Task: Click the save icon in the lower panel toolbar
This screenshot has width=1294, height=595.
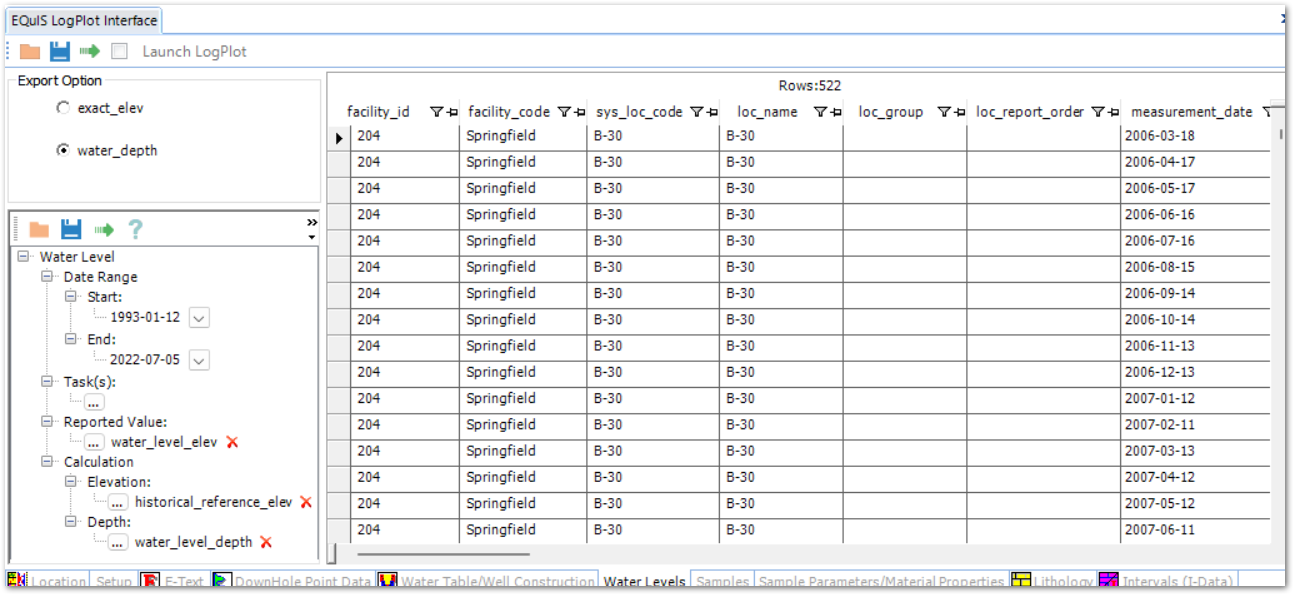Action: tap(71, 229)
